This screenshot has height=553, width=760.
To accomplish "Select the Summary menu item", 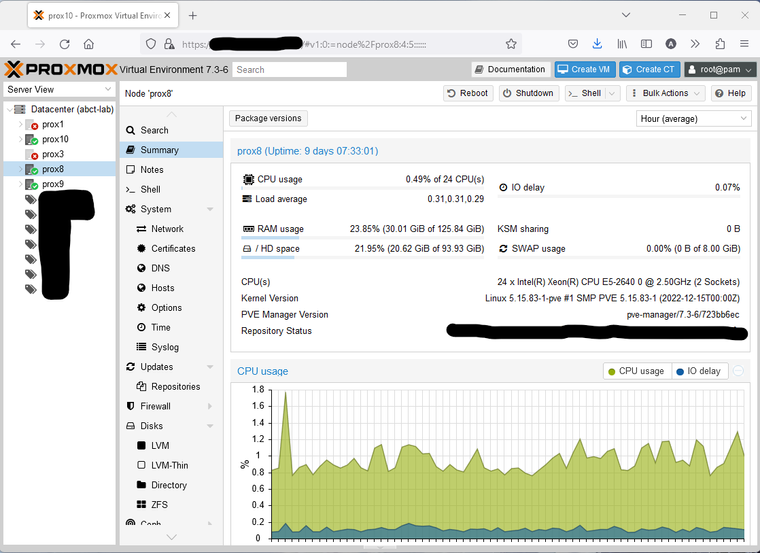I will [x=159, y=150].
